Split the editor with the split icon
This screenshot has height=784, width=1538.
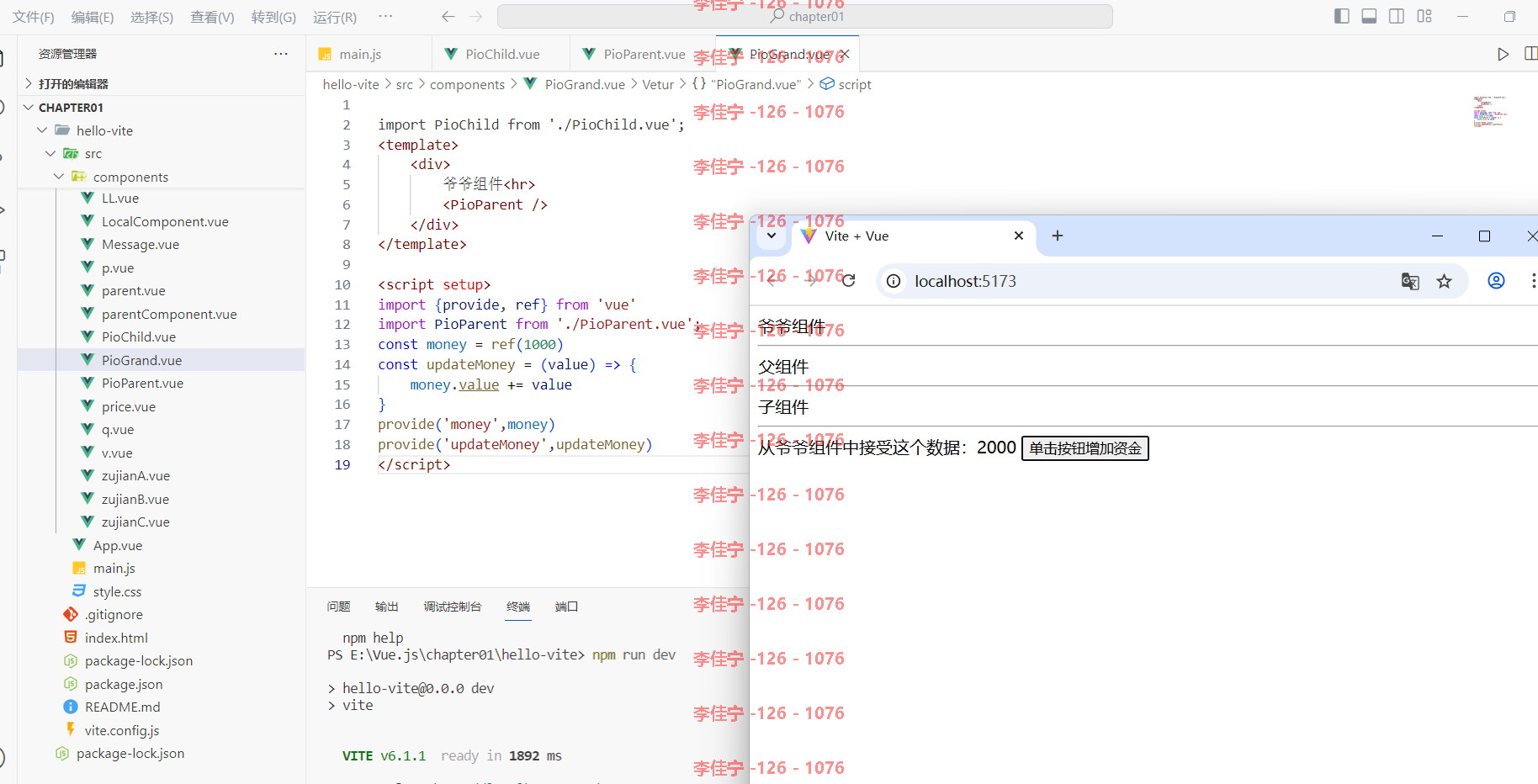[x=1530, y=54]
